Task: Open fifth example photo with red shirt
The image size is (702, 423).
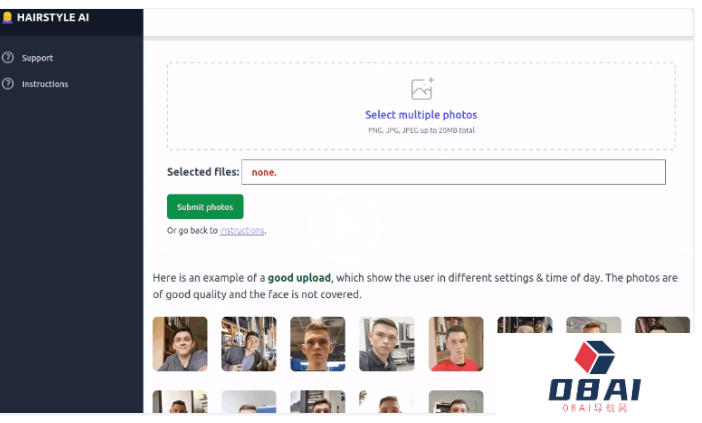Action: pos(456,344)
